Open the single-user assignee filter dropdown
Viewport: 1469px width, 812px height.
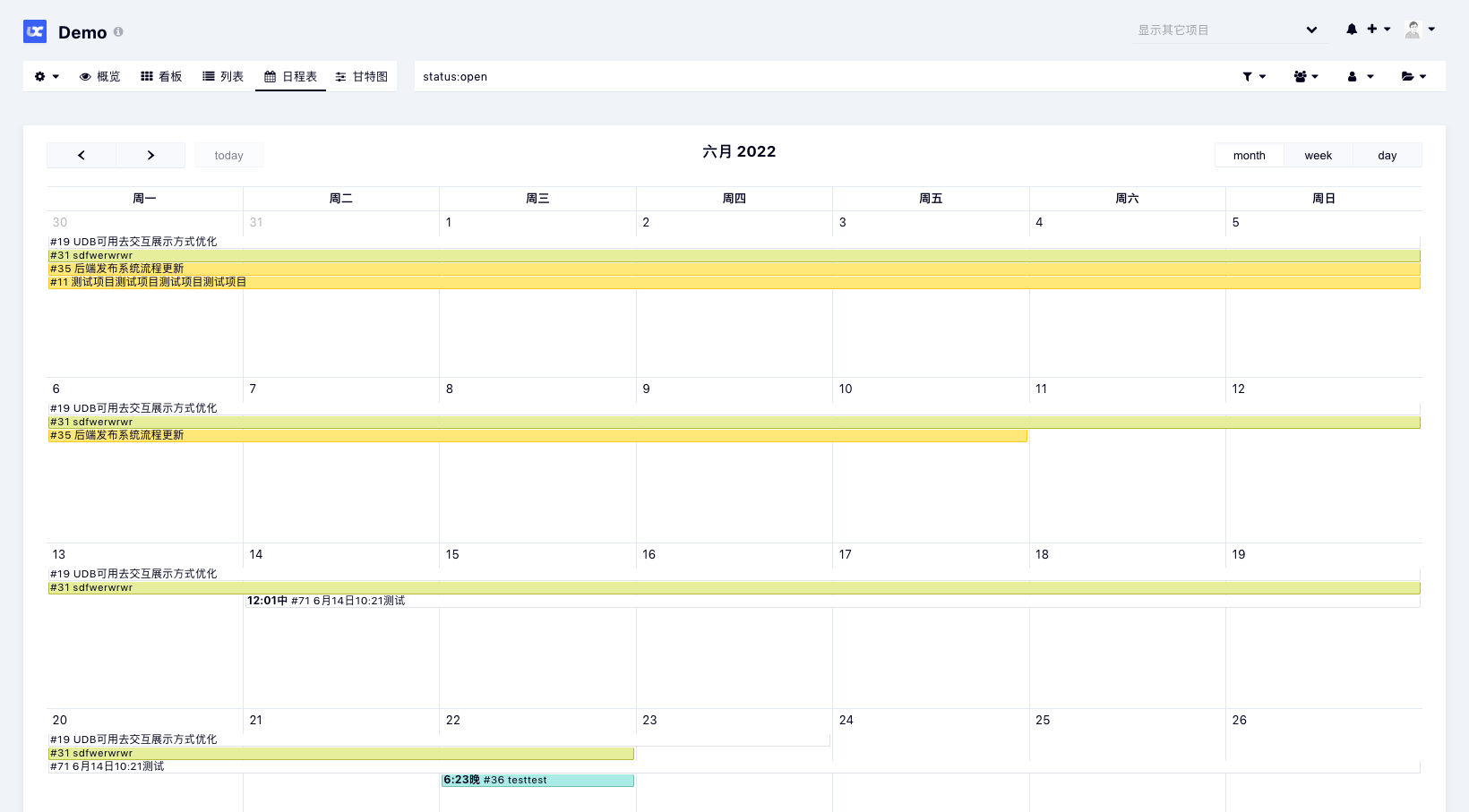tap(1361, 76)
